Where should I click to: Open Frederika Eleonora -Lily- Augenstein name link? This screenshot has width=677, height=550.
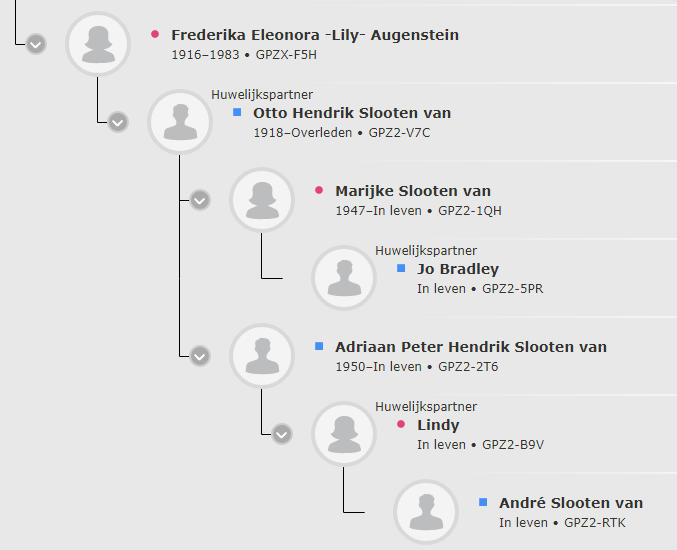point(315,35)
